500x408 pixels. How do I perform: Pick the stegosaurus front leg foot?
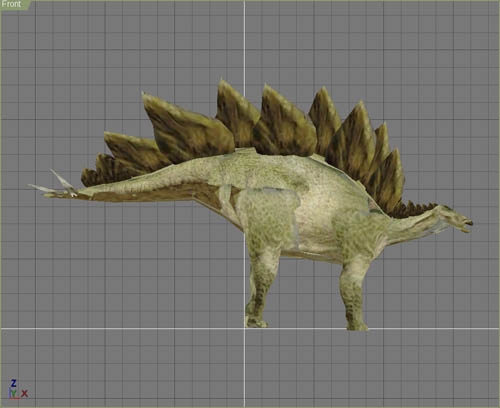pyautogui.click(x=357, y=324)
